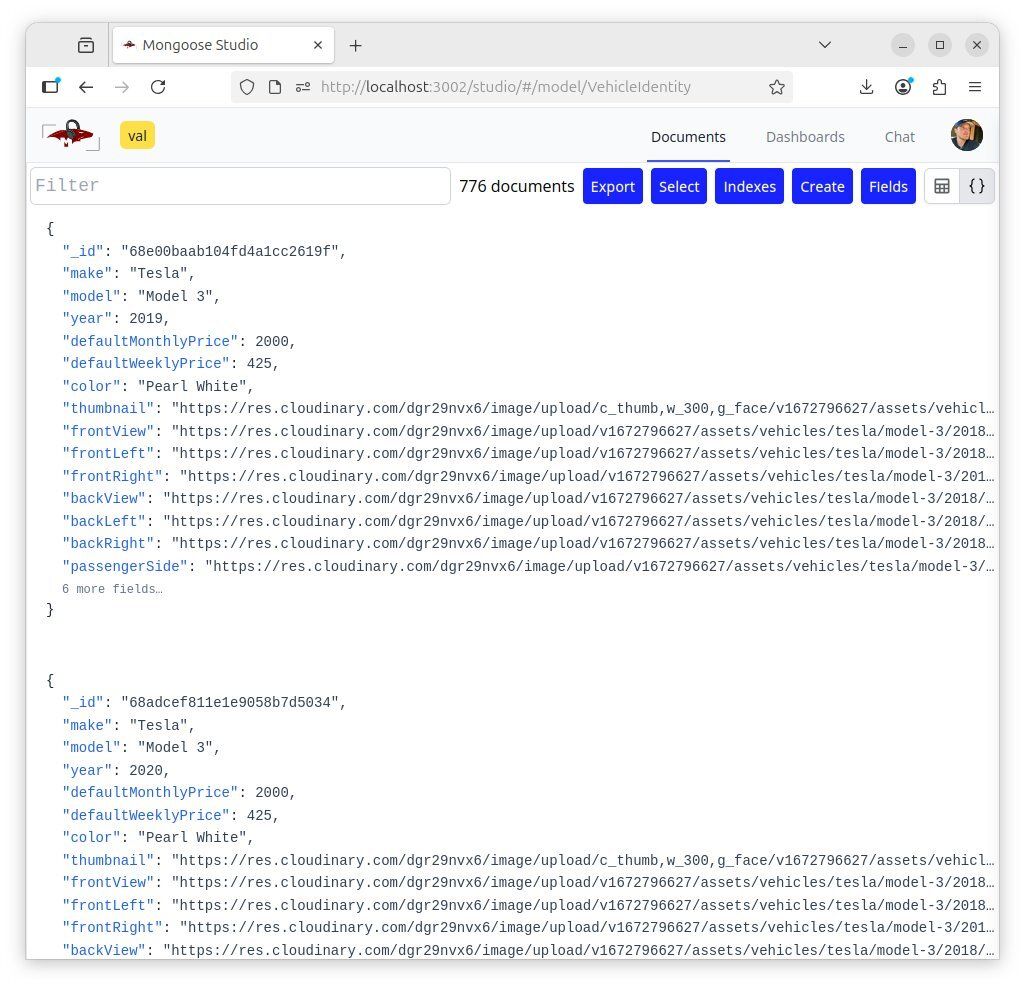Image resolution: width=1025 pixels, height=988 pixels.
Task: Open the sidebar toggle icon
Action: pyautogui.click(x=51, y=86)
